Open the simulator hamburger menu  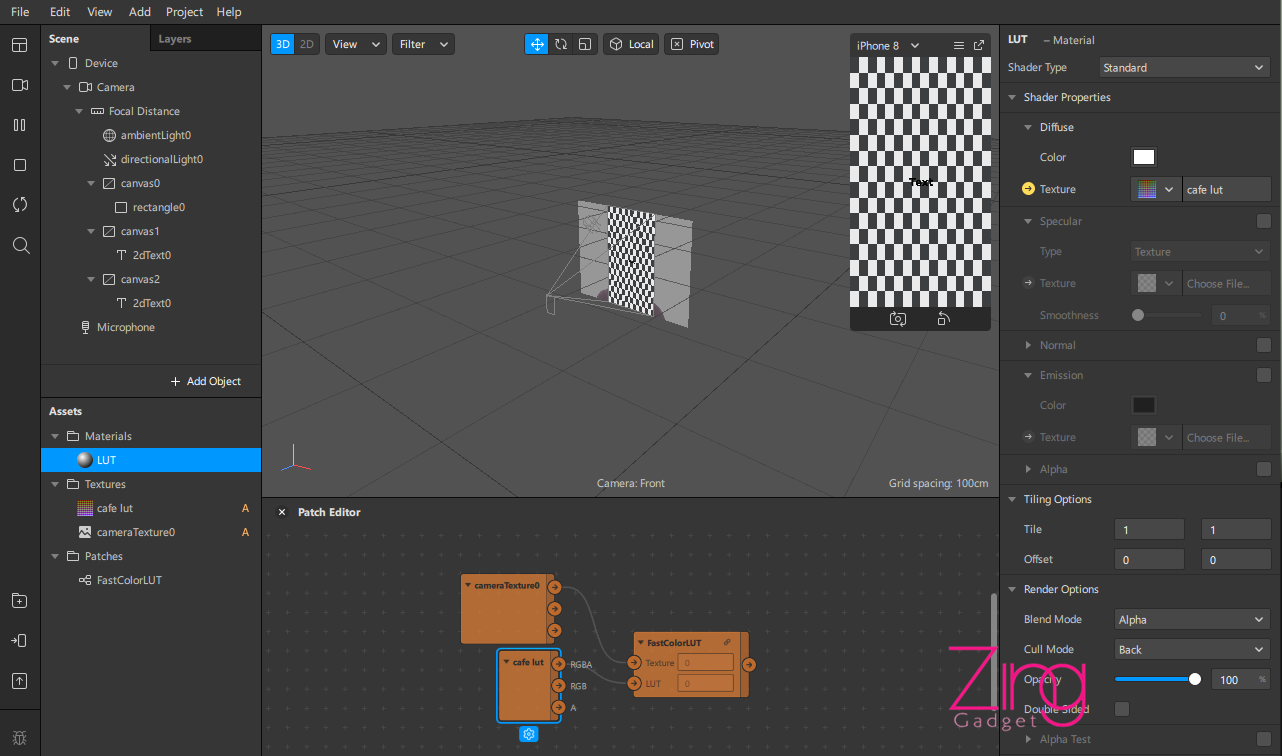(x=959, y=45)
